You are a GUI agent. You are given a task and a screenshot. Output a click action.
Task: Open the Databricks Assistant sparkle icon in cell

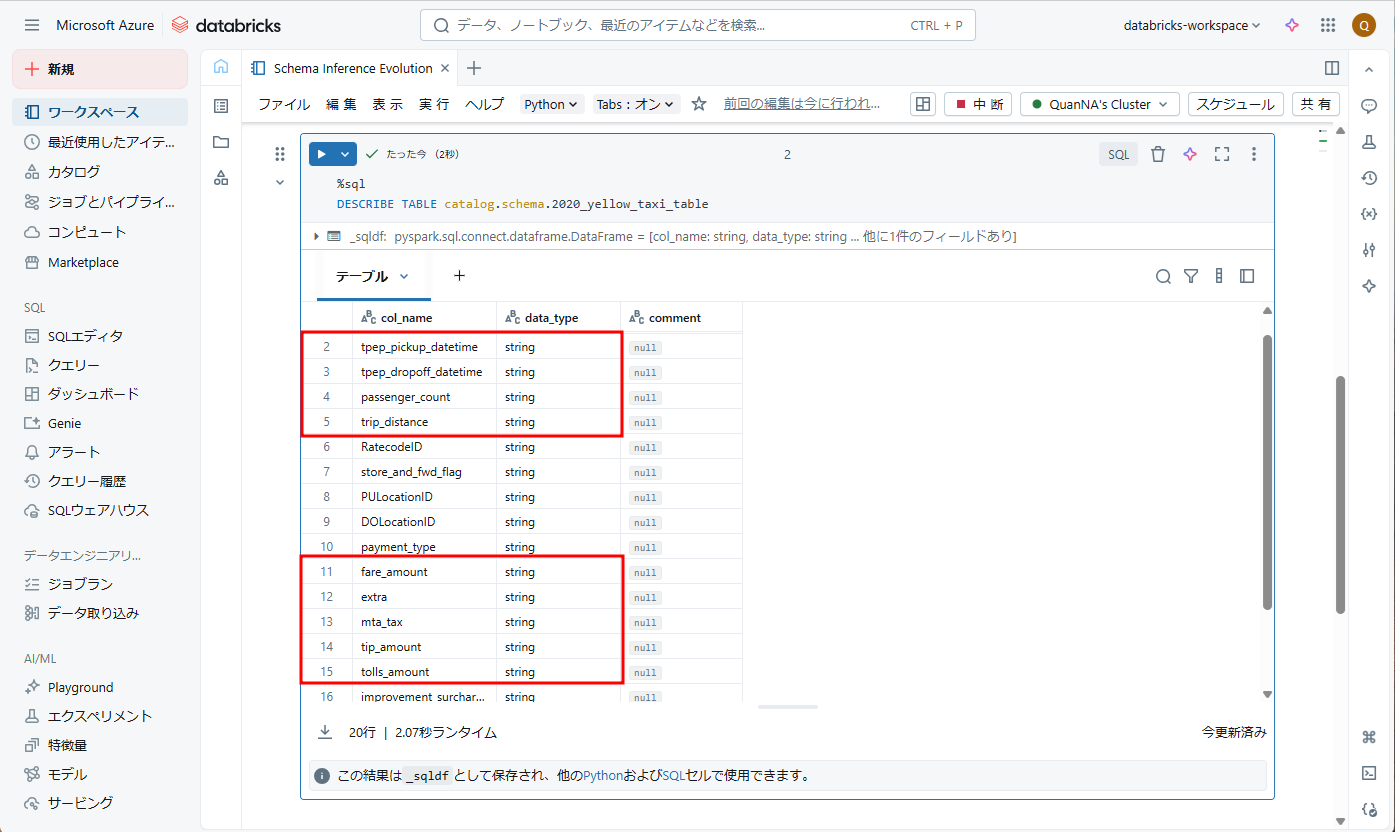[1190, 154]
